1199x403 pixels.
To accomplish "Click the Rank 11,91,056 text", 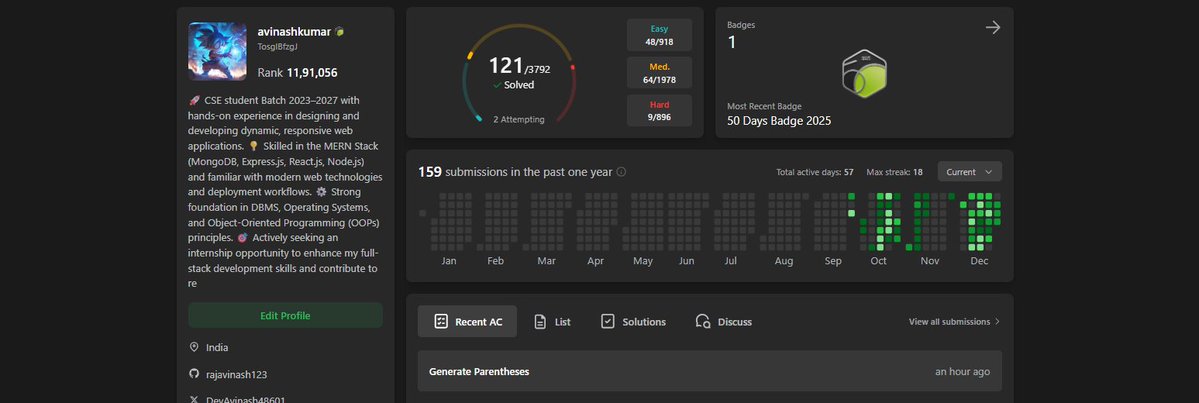I will 297,73.
